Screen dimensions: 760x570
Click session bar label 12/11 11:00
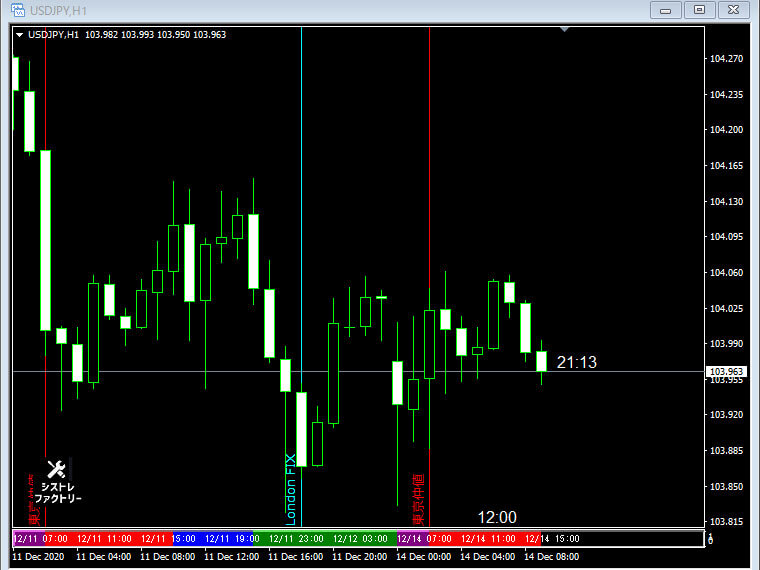point(104,538)
